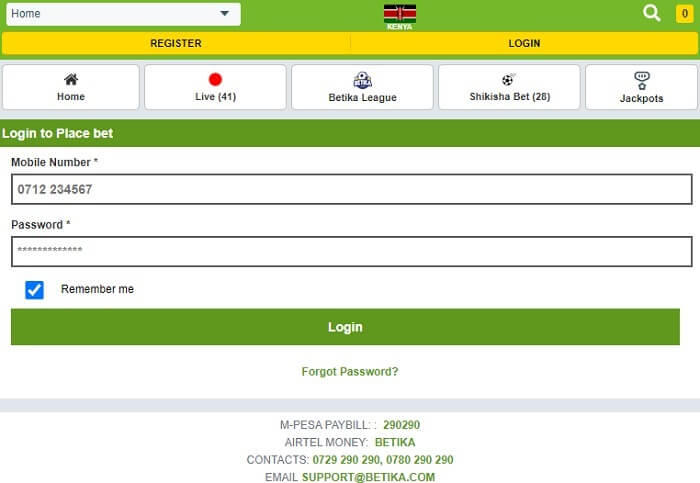
Task: Focus the Mobile Number input field
Action: click(352, 189)
